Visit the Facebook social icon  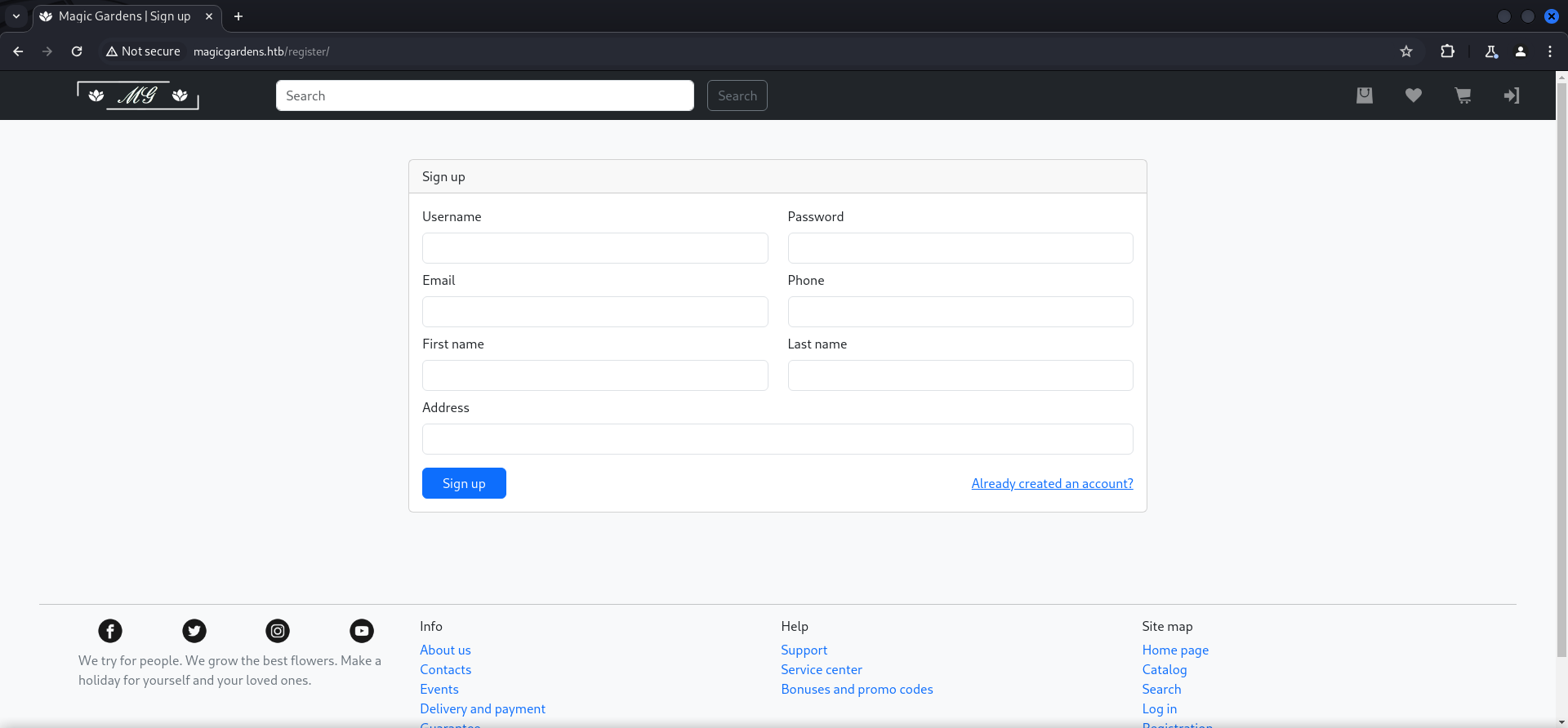pos(110,631)
